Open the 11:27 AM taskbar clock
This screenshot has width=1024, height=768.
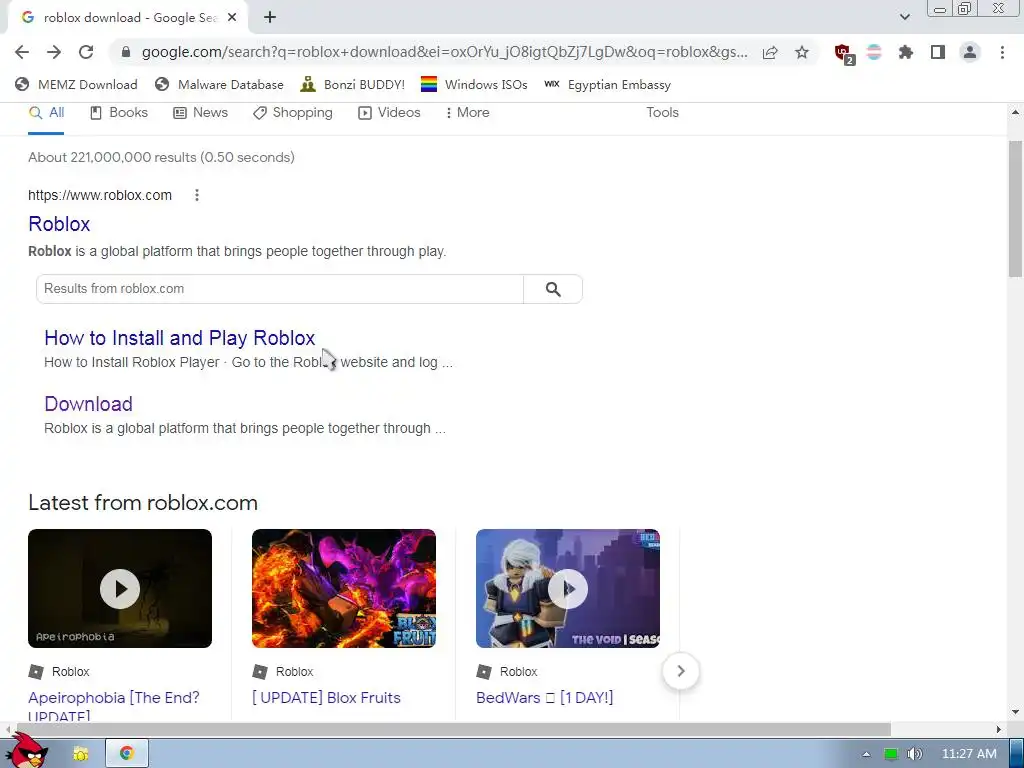(x=969, y=754)
